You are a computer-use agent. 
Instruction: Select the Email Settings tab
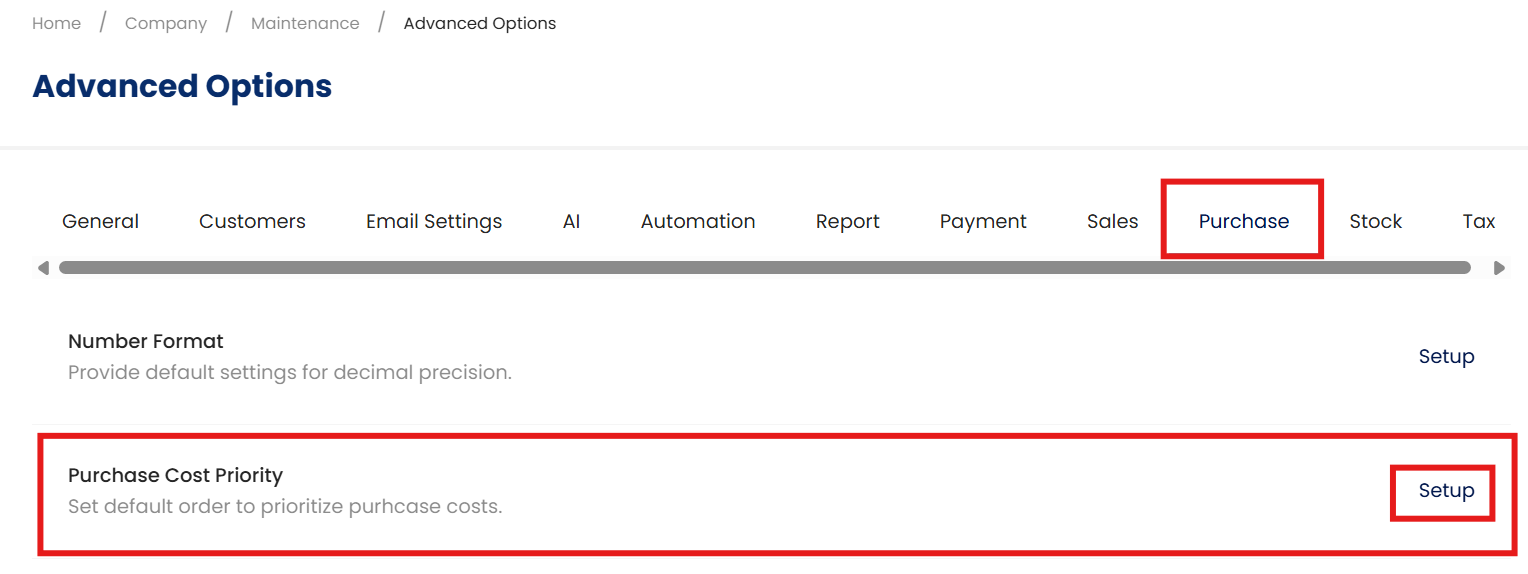(434, 221)
